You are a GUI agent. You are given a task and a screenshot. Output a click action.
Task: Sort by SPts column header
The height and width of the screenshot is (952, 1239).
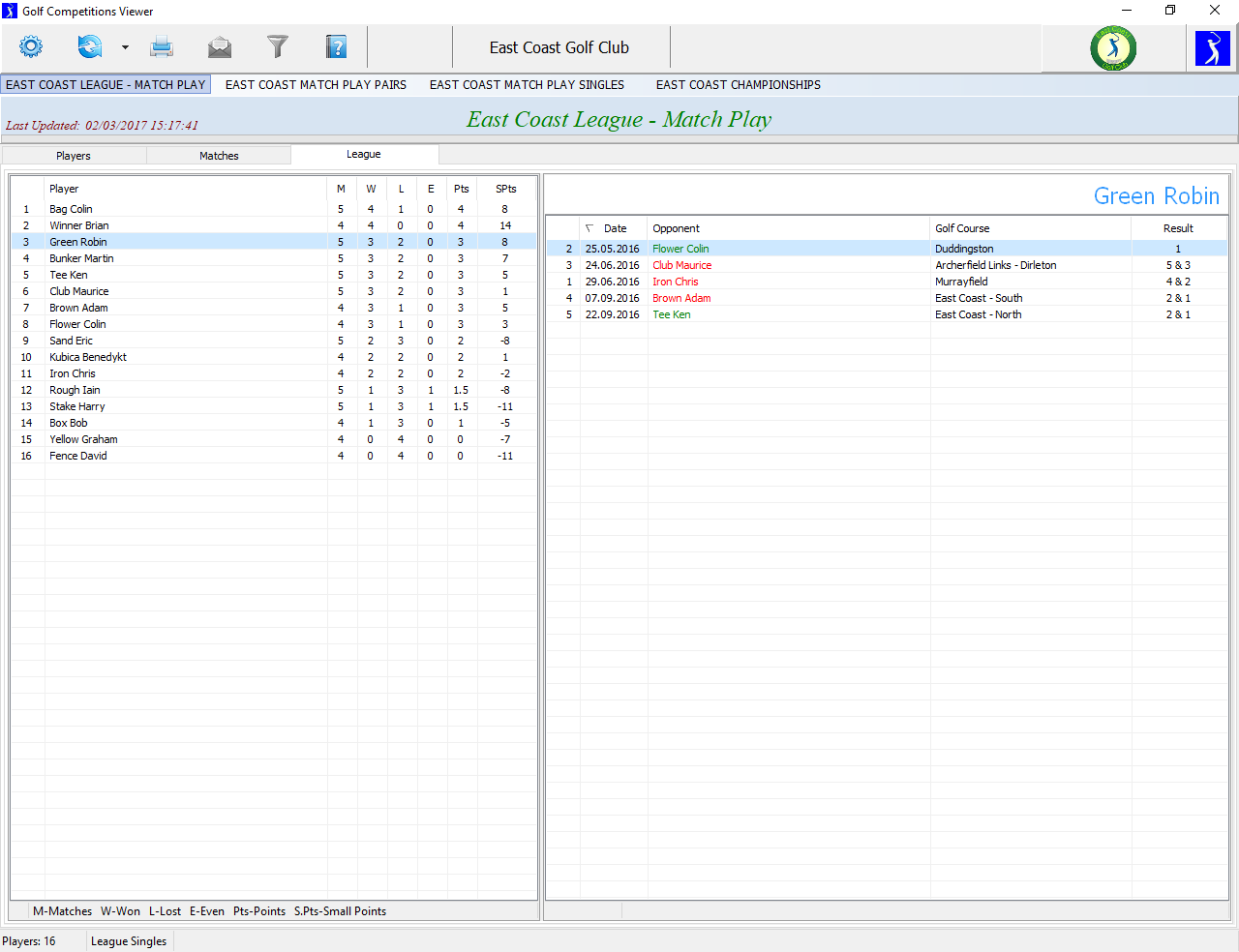tap(505, 189)
